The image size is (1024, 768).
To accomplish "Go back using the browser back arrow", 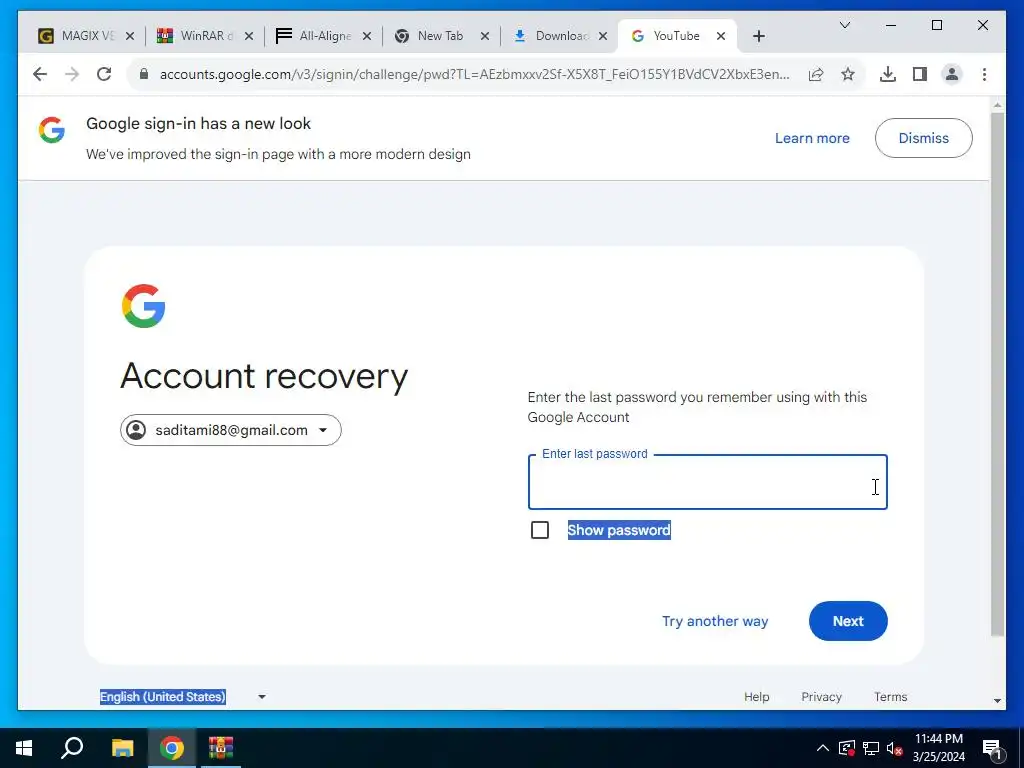I will click(x=40, y=74).
